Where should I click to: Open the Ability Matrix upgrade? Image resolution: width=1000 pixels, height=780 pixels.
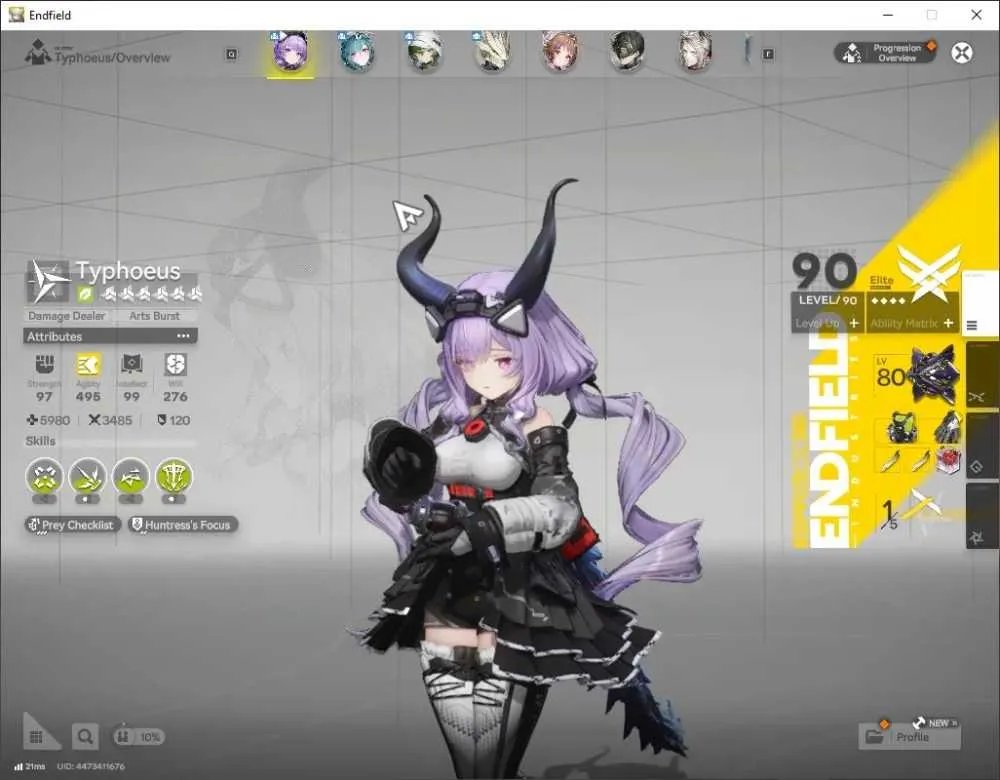pos(912,323)
